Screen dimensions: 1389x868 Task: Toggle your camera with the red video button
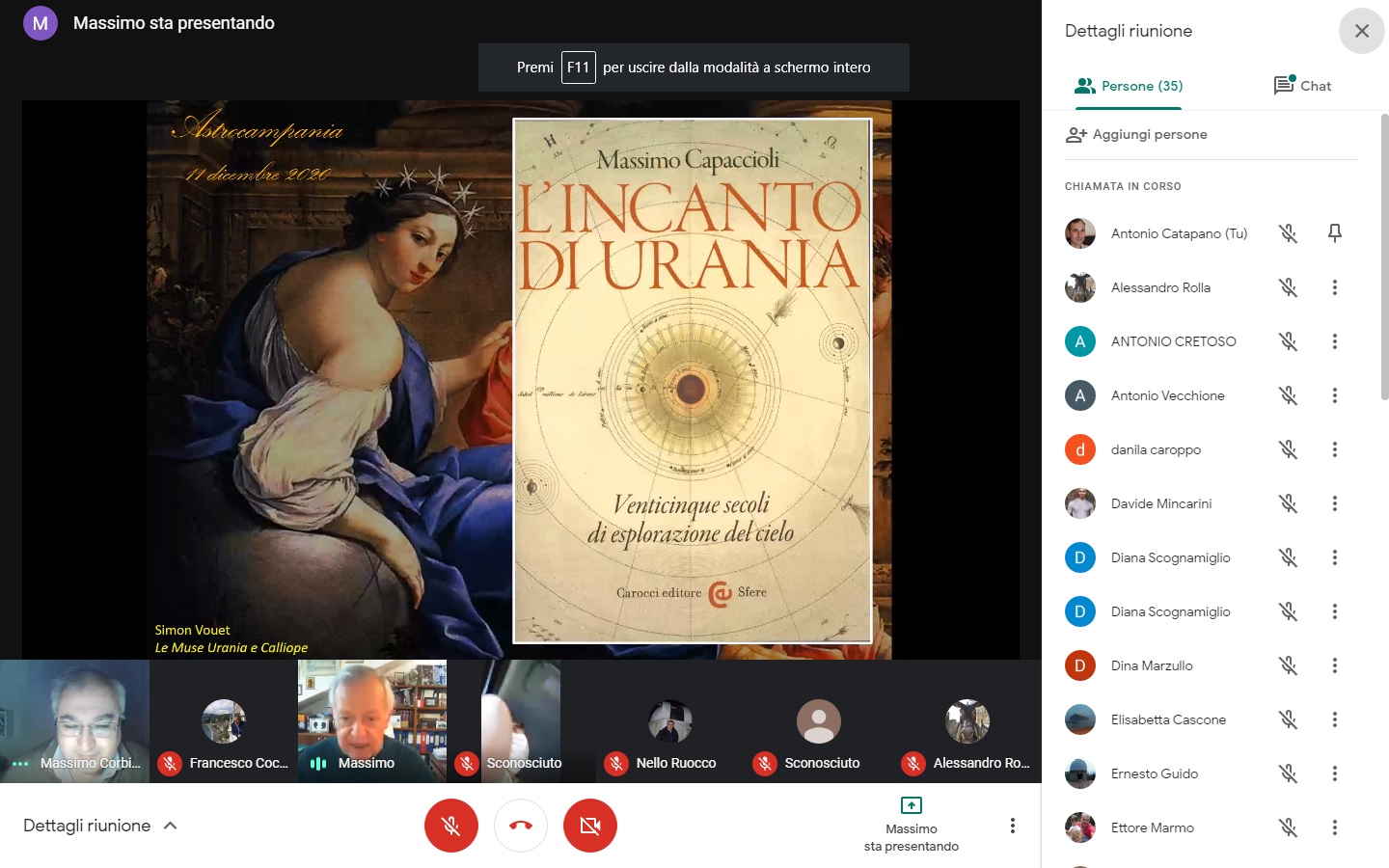pos(590,826)
